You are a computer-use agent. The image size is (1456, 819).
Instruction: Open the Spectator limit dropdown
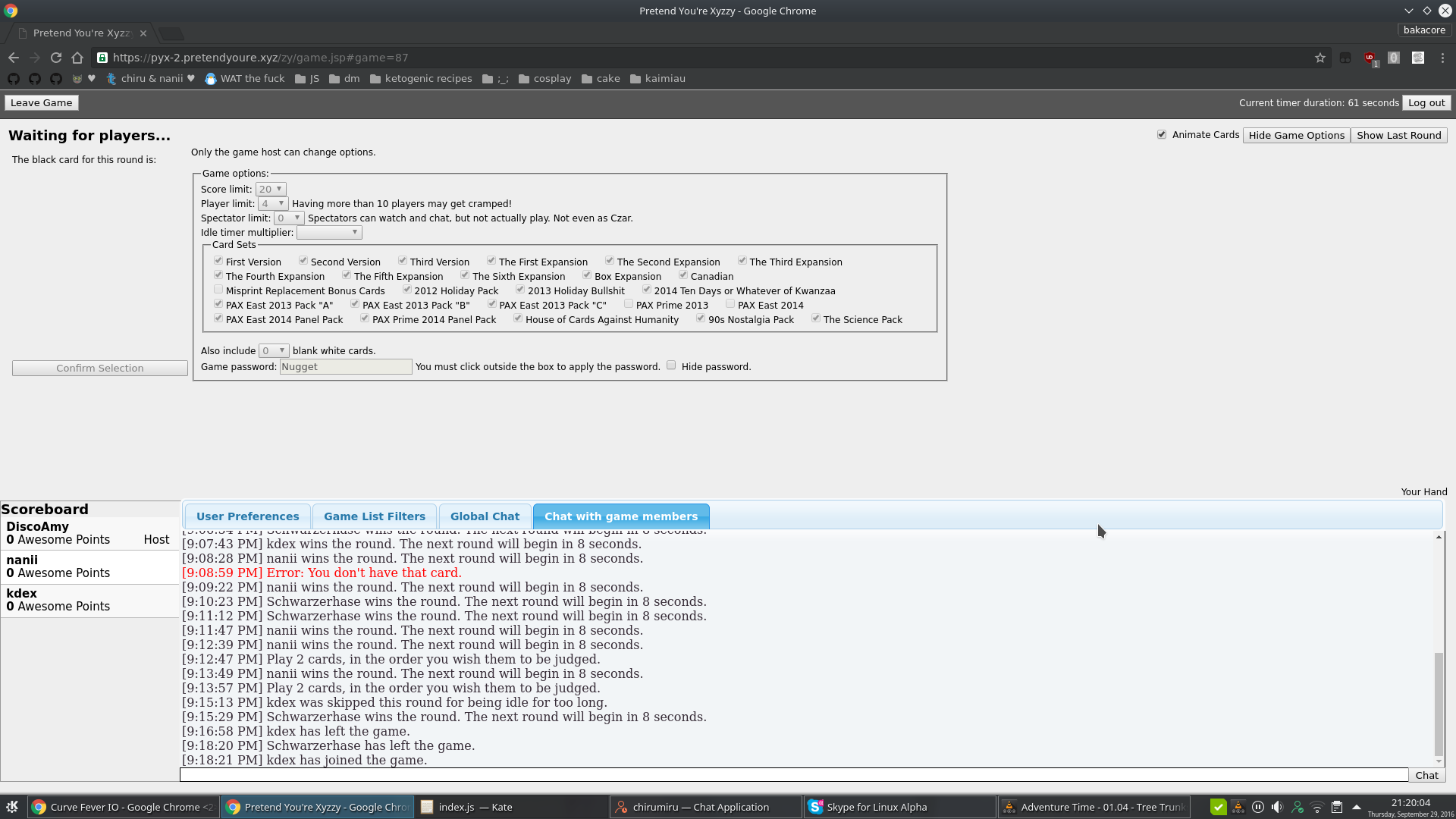click(x=289, y=218)
